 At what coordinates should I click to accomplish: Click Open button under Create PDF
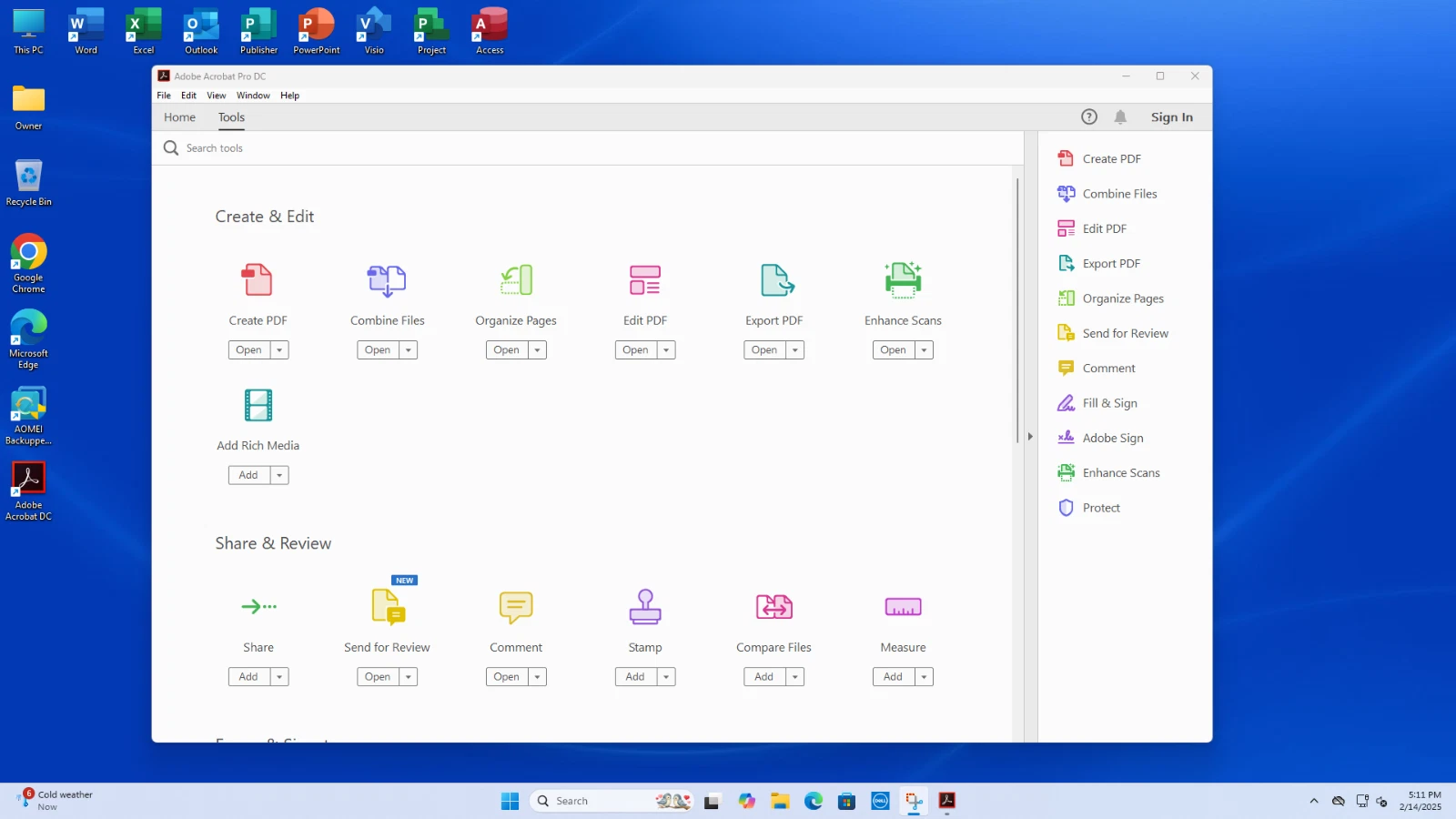pos(248,350)
